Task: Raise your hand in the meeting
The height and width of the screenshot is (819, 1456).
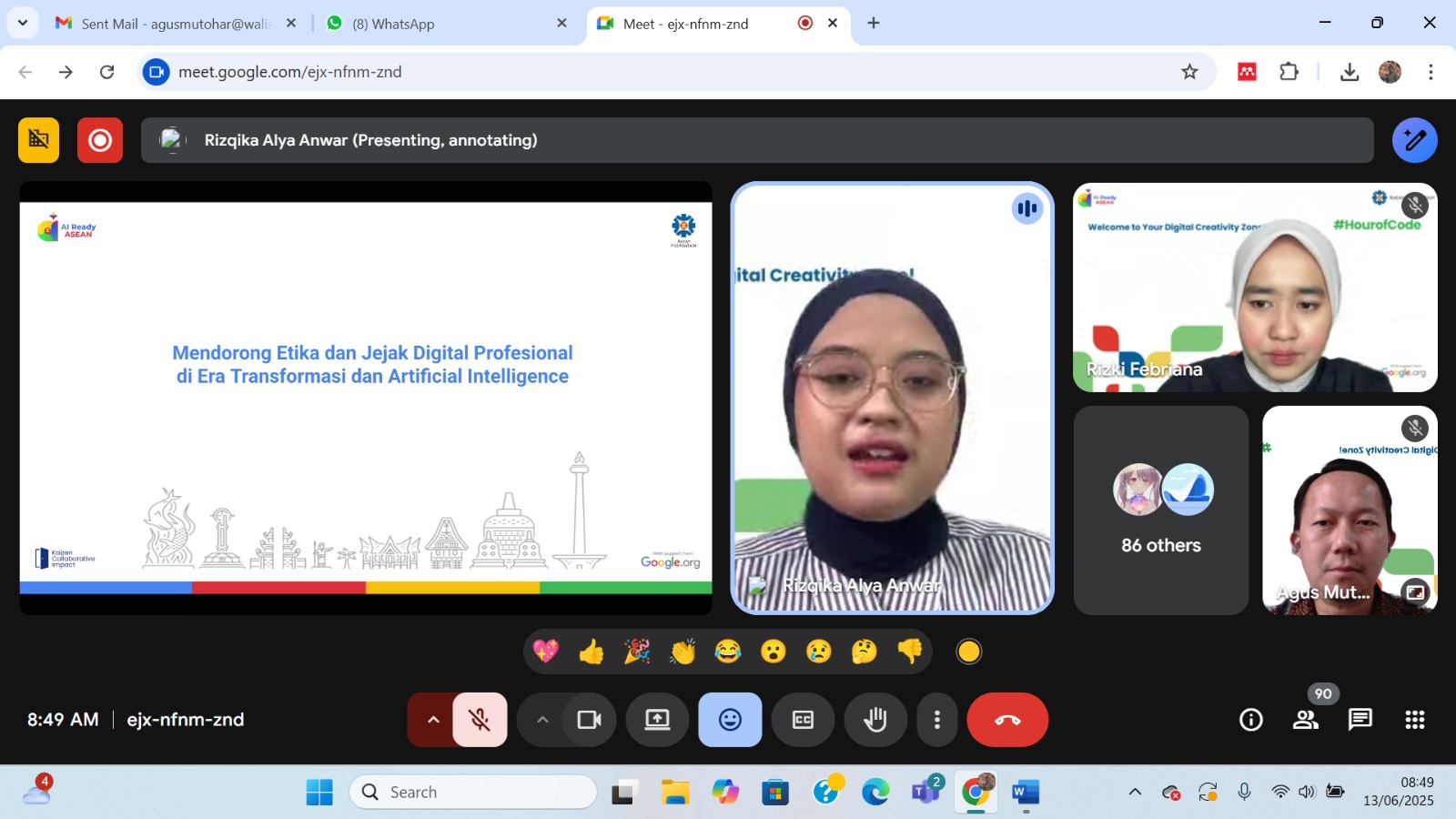Action: click(875, 720)
